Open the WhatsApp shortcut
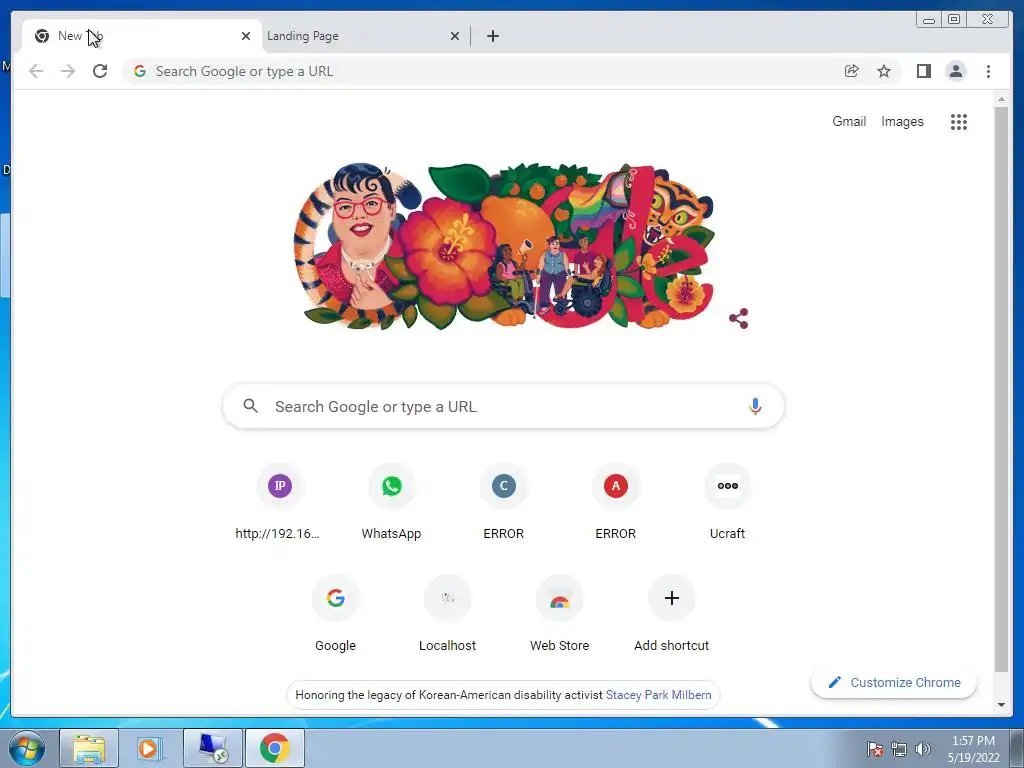The width and height of the screenshot is (1024, 768). click(x=391, y=502)
